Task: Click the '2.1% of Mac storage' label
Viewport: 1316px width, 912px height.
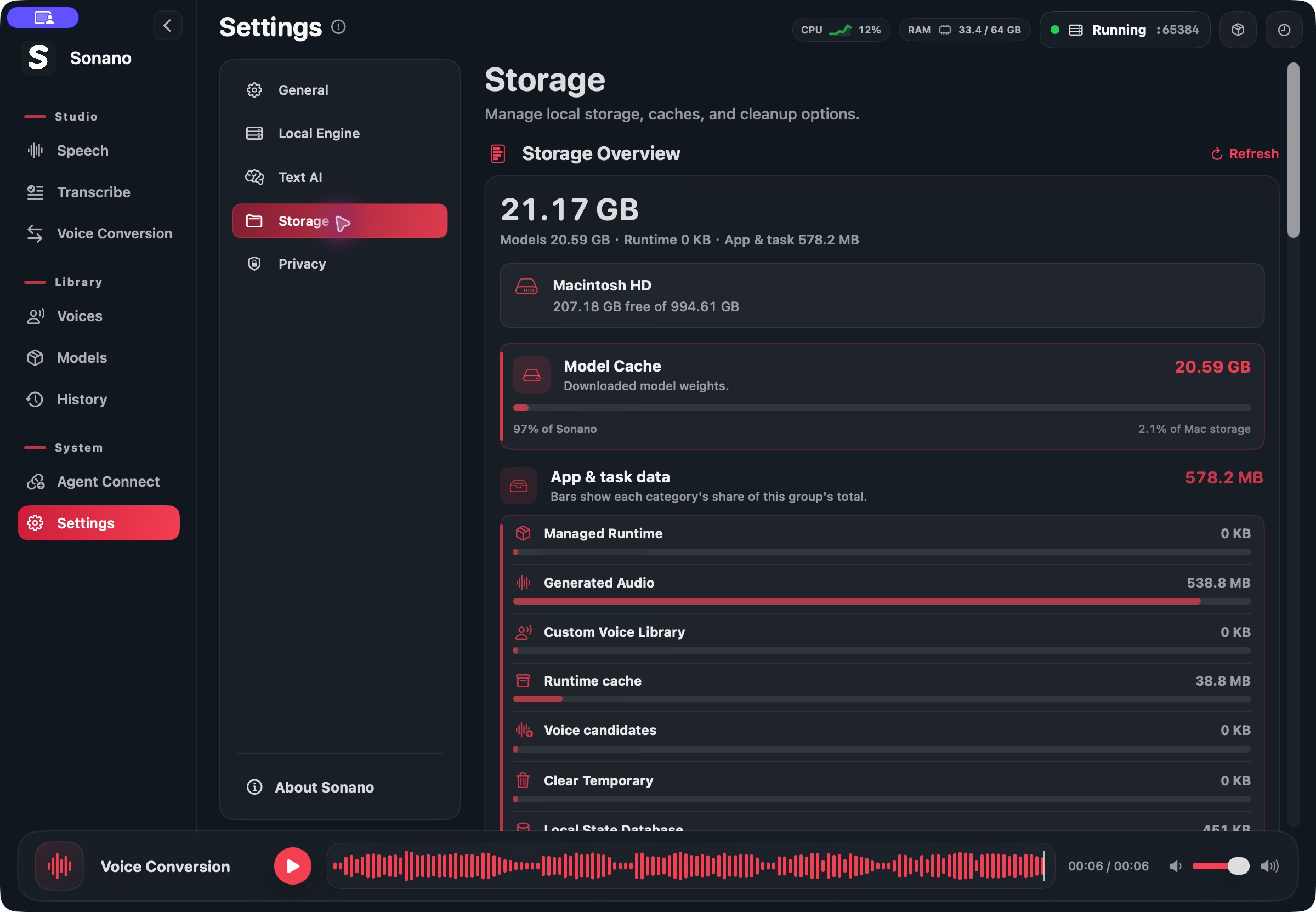Action: (x=1194, y=429)
